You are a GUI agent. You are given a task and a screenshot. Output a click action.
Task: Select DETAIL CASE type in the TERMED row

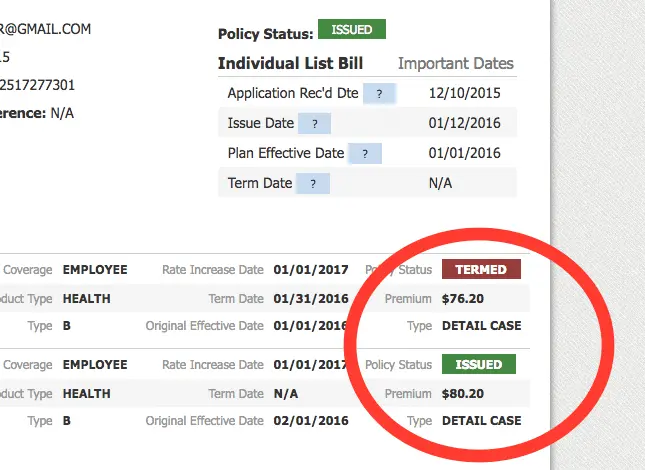[481, 326]
